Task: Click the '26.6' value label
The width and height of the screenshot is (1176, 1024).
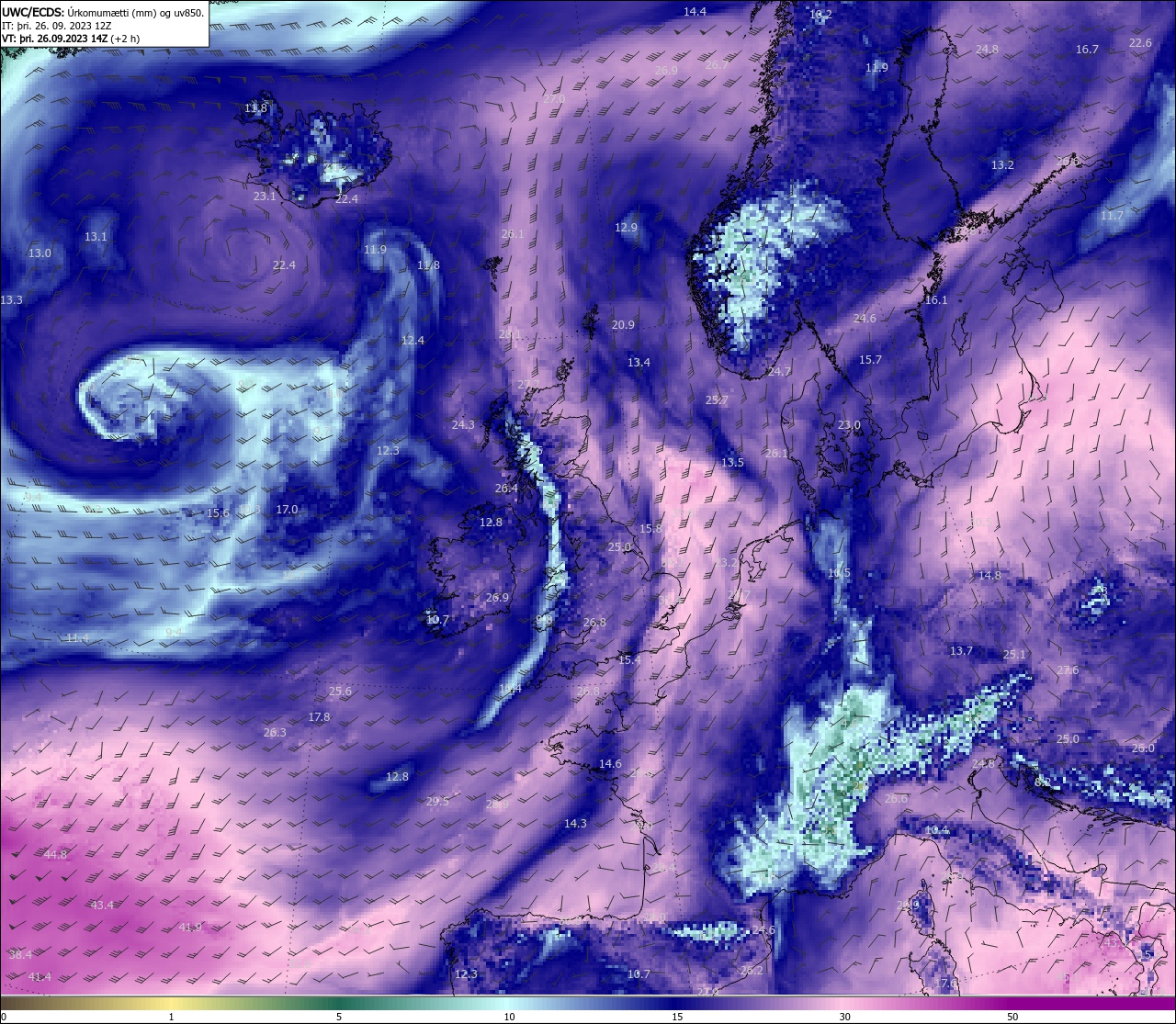Action: point(896,799)
